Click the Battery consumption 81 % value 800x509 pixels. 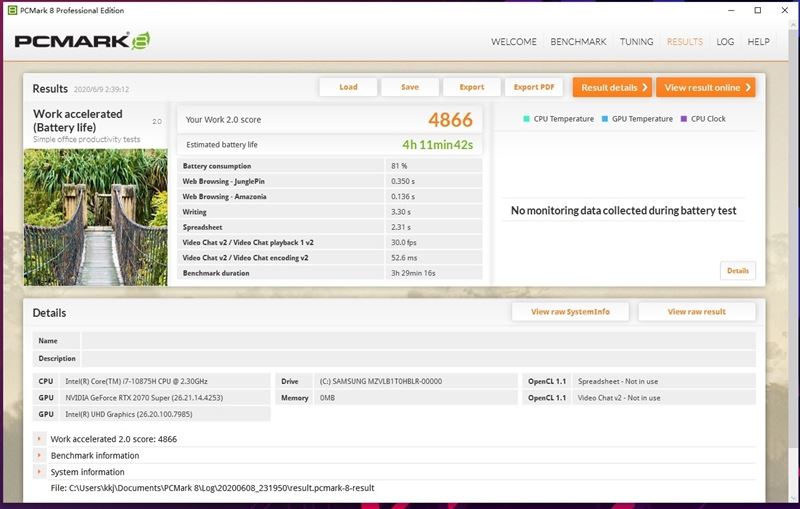[x=433, y=166]
